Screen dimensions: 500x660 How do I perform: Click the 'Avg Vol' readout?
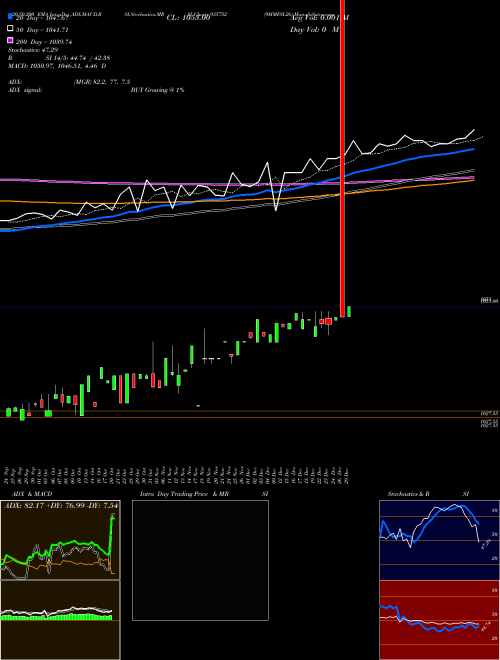click(319, 18)
